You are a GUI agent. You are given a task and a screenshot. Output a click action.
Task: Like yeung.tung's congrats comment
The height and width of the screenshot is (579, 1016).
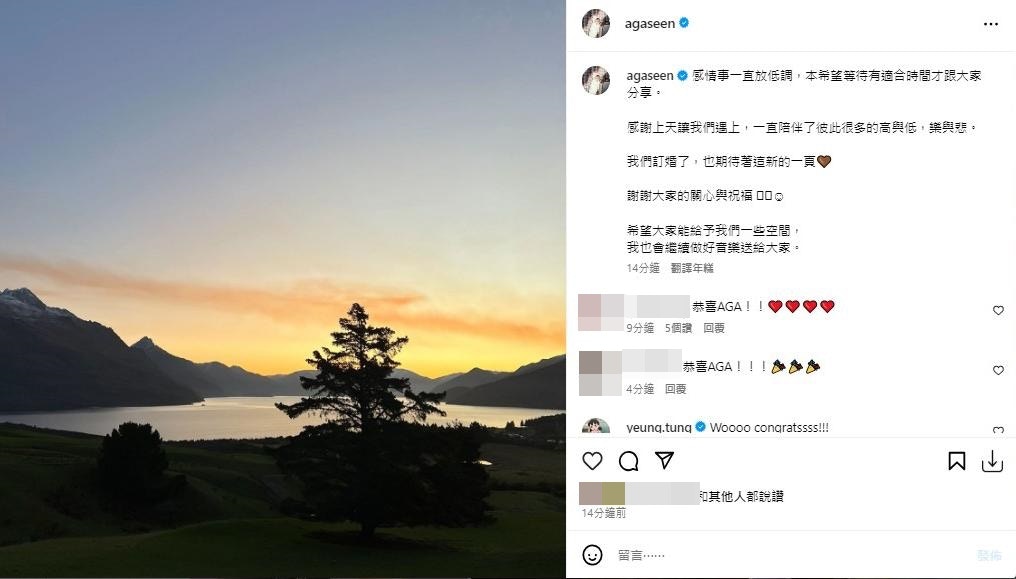tap(998, 431)
